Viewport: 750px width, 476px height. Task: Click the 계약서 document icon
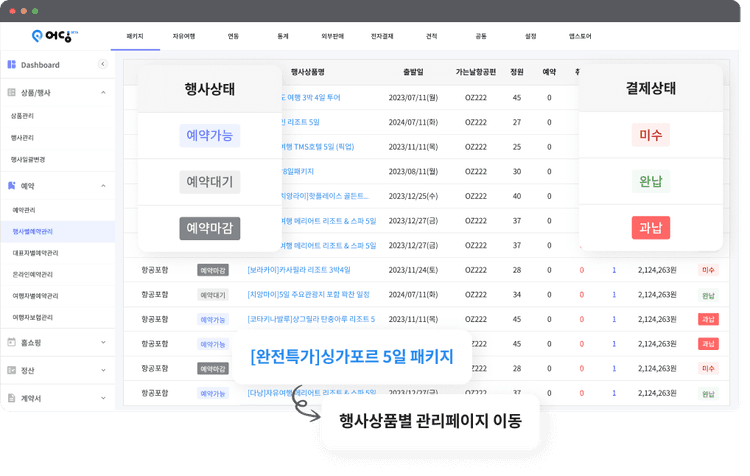pyautogui.click(x=12, y=397)
